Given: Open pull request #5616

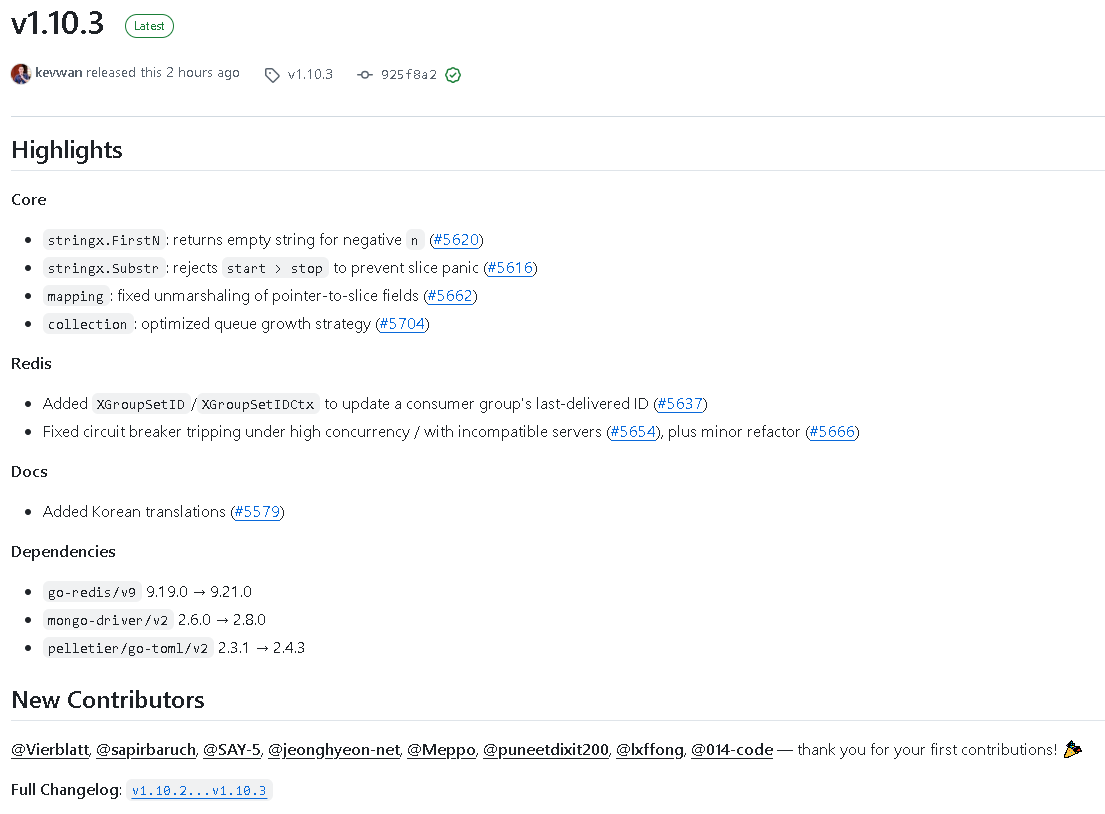Looking at the screenshot, I should pyautogui.click(x=510, y=268).
